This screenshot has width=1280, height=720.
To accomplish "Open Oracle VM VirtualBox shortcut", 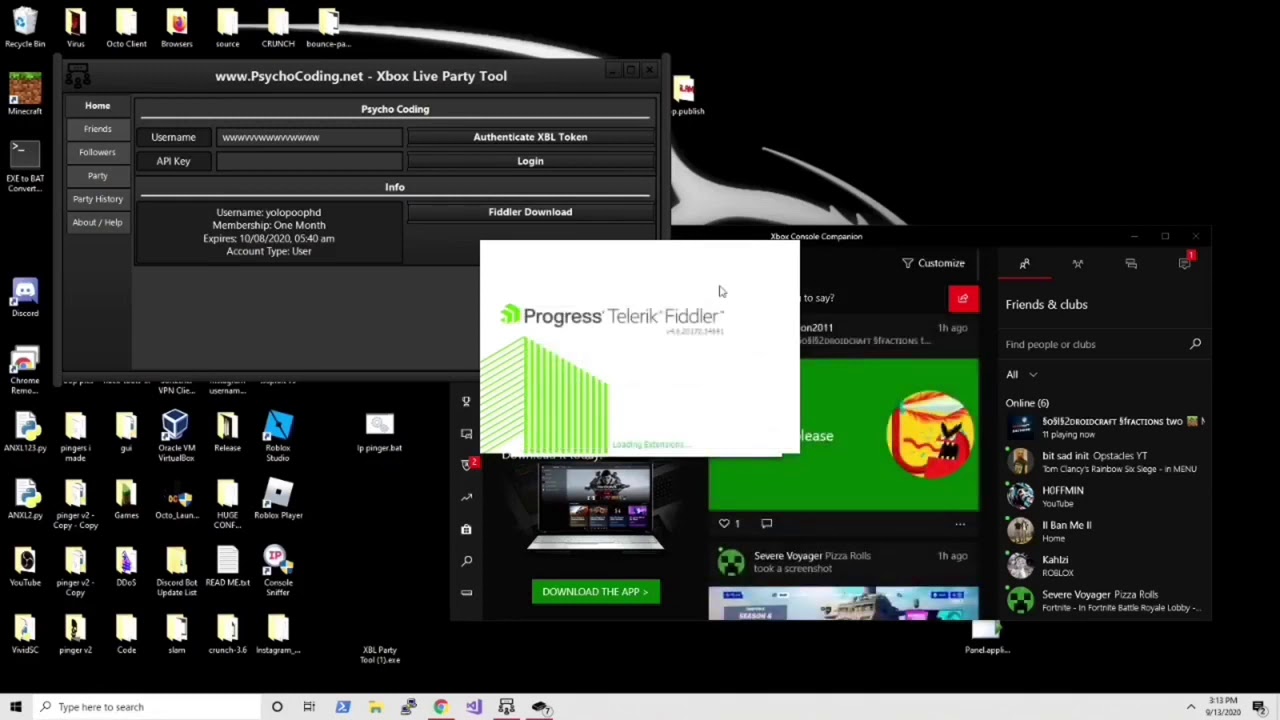I will 176,436.
